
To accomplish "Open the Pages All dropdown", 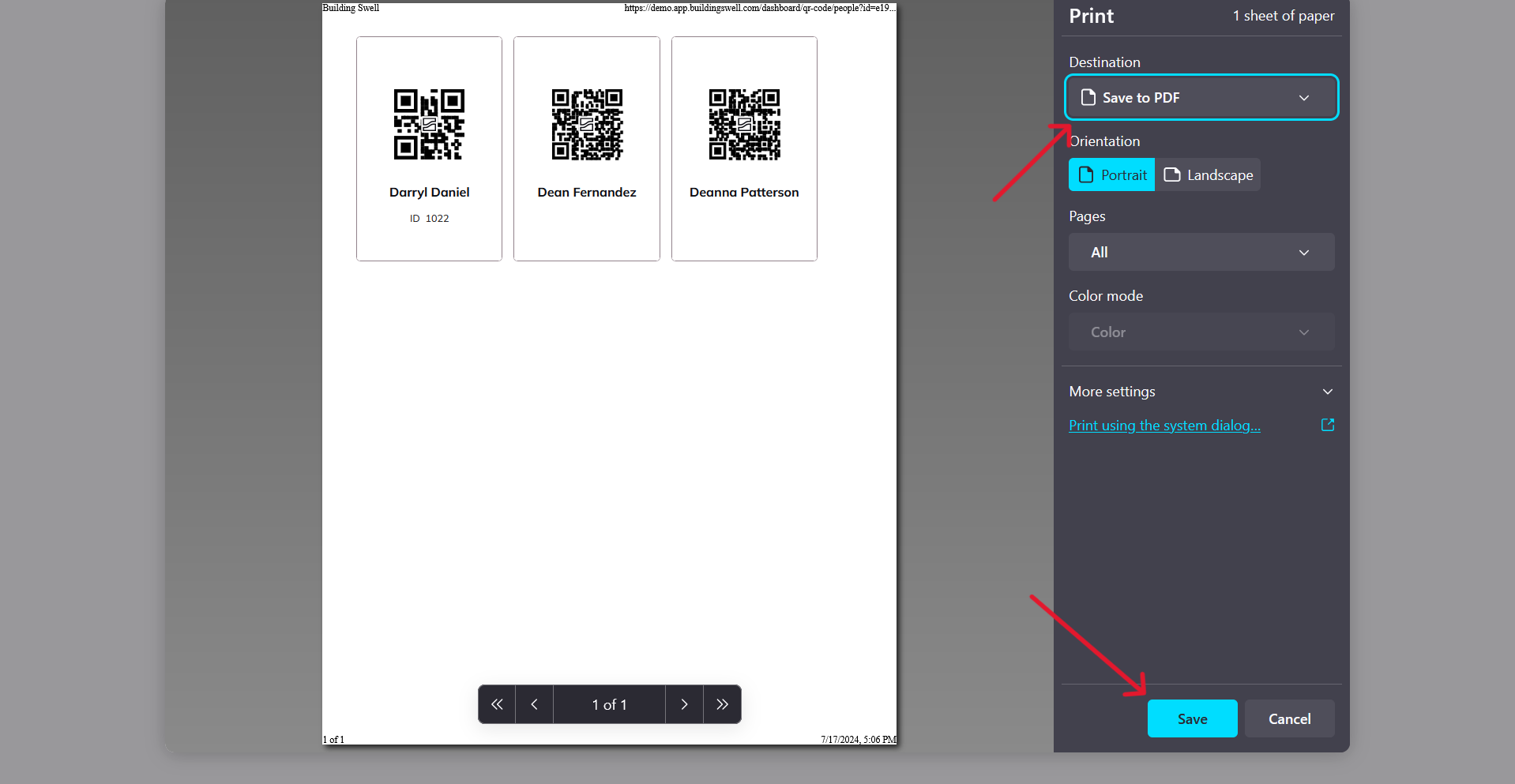I will point(1201,252).
